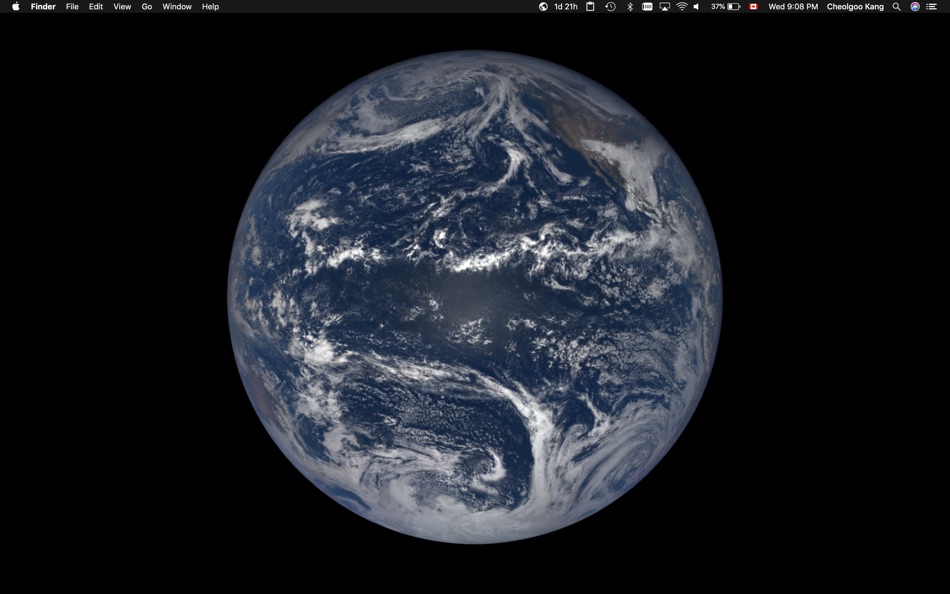950x594 pixels.
Task: Open the Help menu
Action: point(210,7)
